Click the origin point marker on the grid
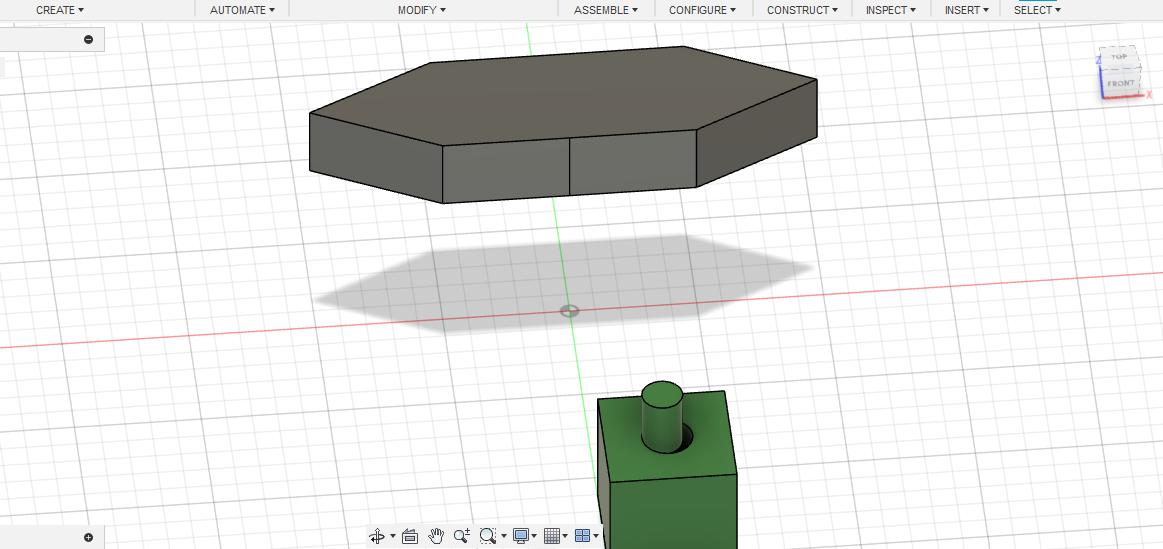Image resolution: width=1163 pixels, height=549 pixels. point(569,311)
